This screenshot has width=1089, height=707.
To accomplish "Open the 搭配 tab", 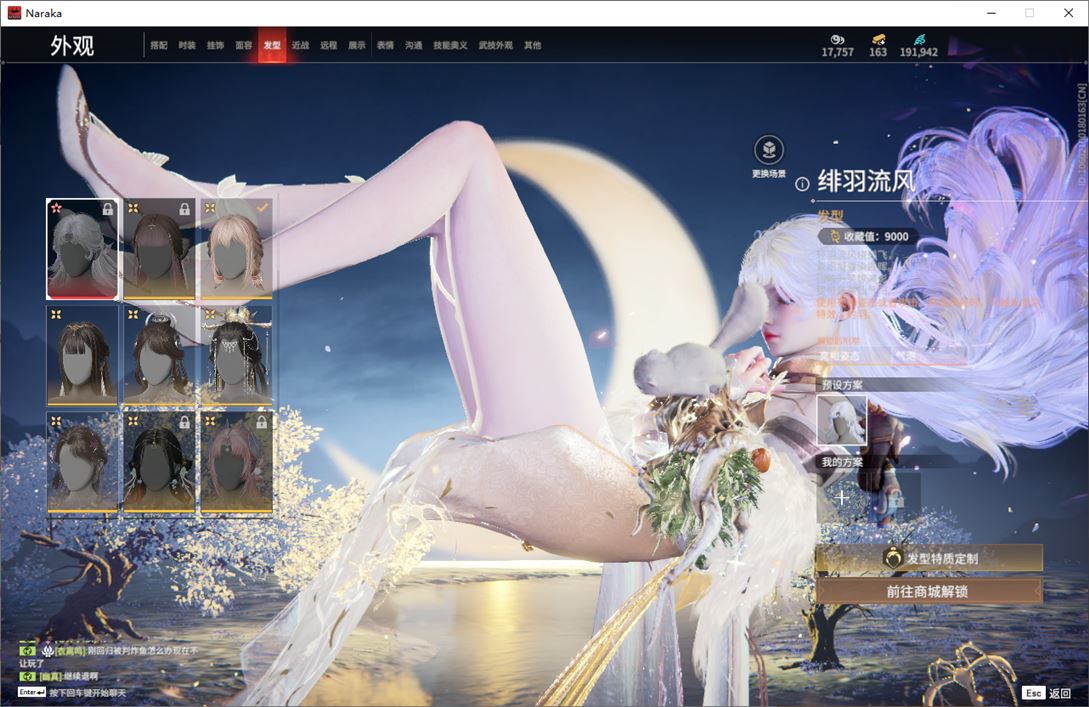I will point(159,45).
